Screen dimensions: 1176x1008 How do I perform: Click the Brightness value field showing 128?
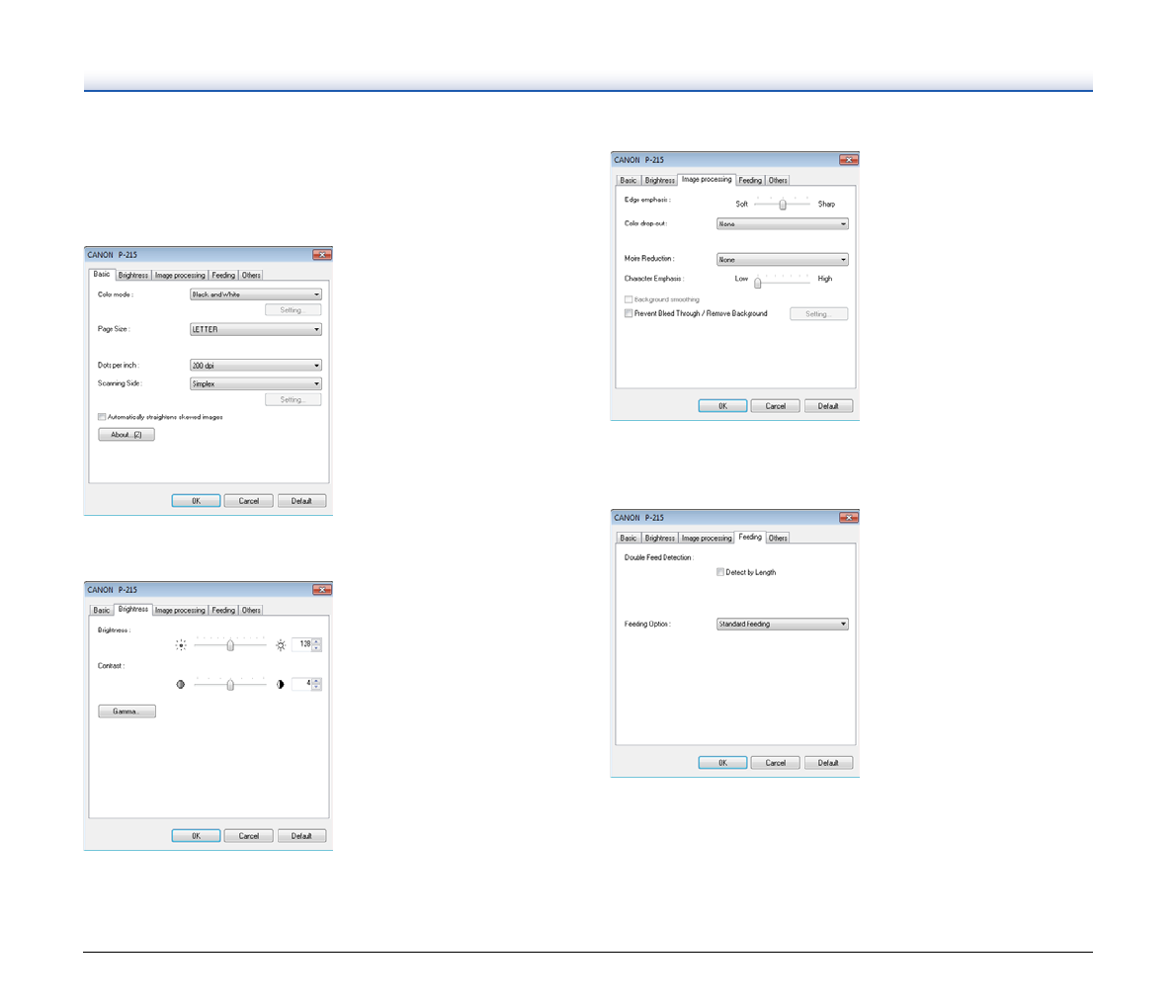(302, 644)
